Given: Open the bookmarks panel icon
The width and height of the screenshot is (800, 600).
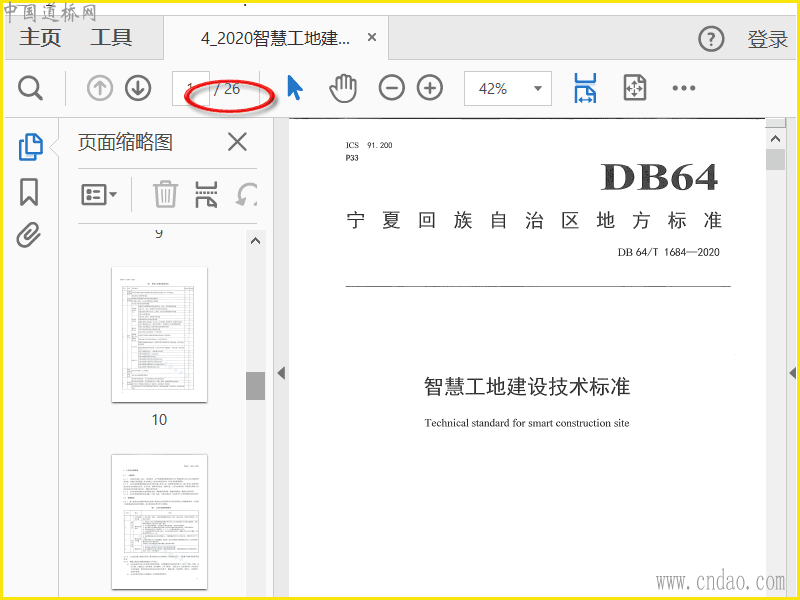Looking at the screenshot, I should 29,192.
